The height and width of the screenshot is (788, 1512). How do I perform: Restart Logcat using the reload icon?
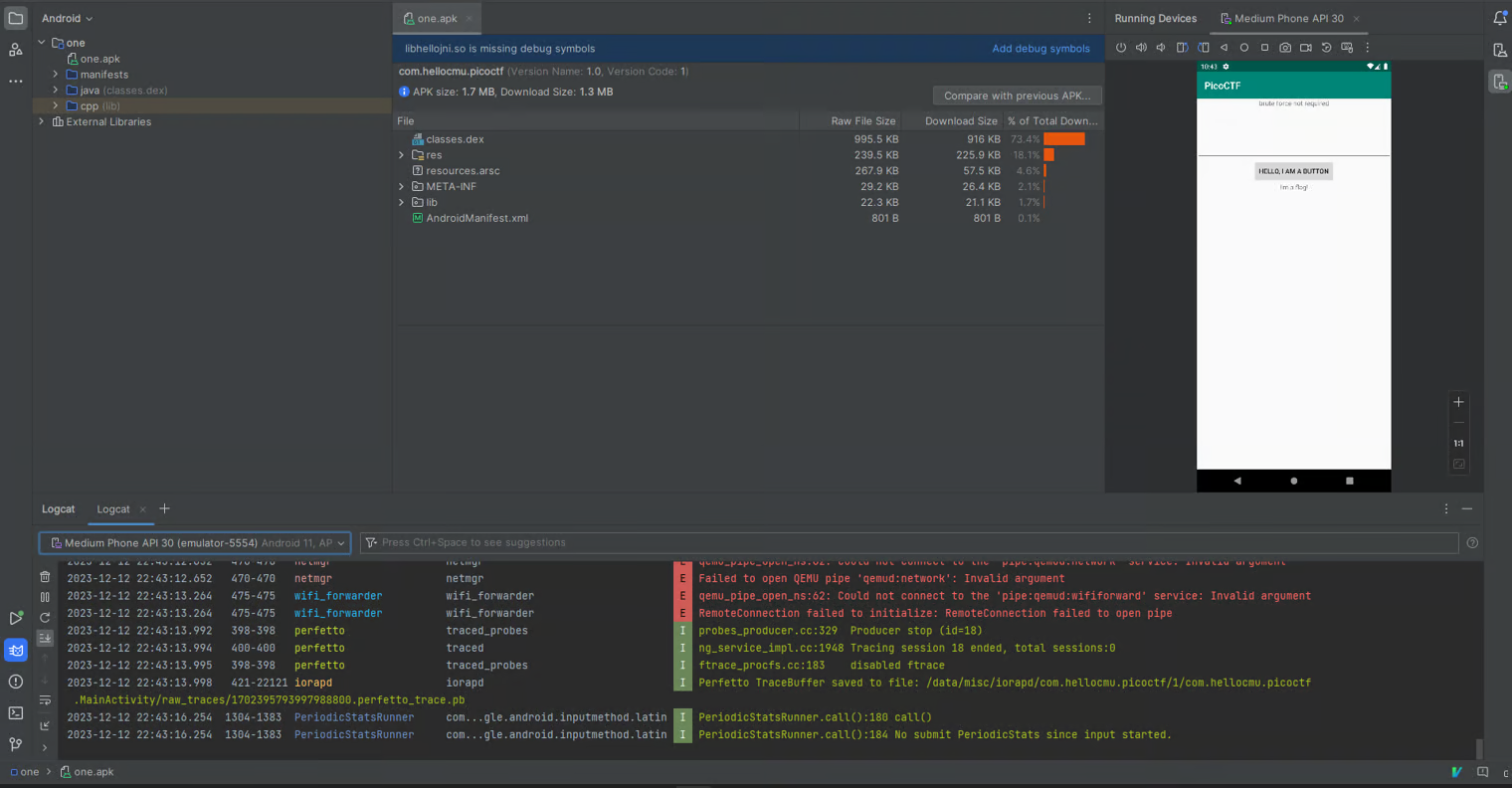point(45,618)
